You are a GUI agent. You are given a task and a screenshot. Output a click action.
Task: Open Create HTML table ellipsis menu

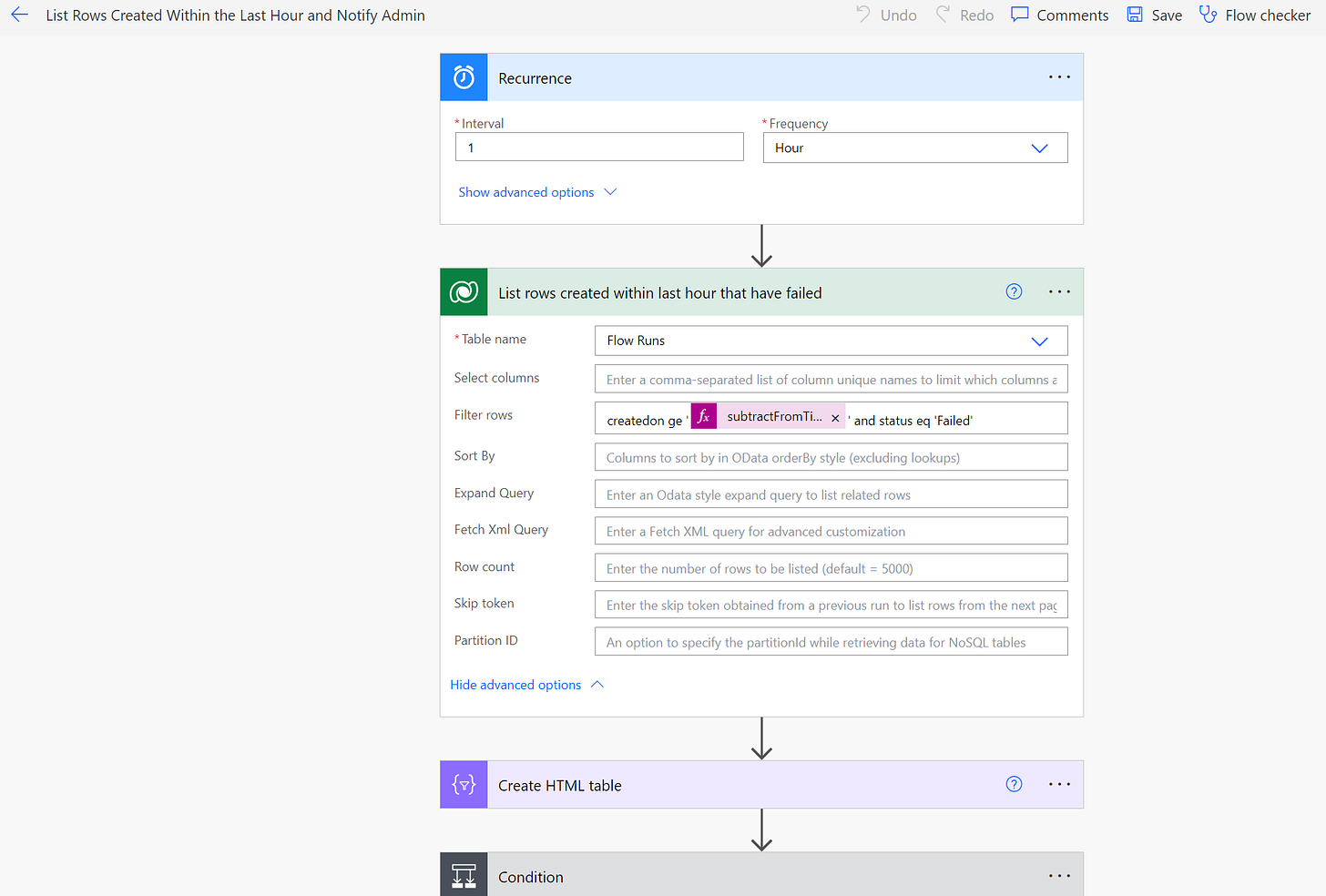click(1059, 785)
